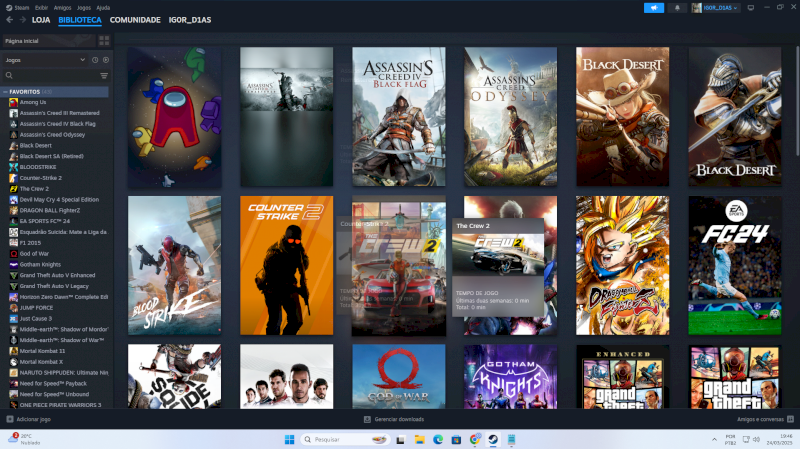Viewport: 800px width, 449px height.
Task: Open advanced filter options icon
Action: (104, 75)
